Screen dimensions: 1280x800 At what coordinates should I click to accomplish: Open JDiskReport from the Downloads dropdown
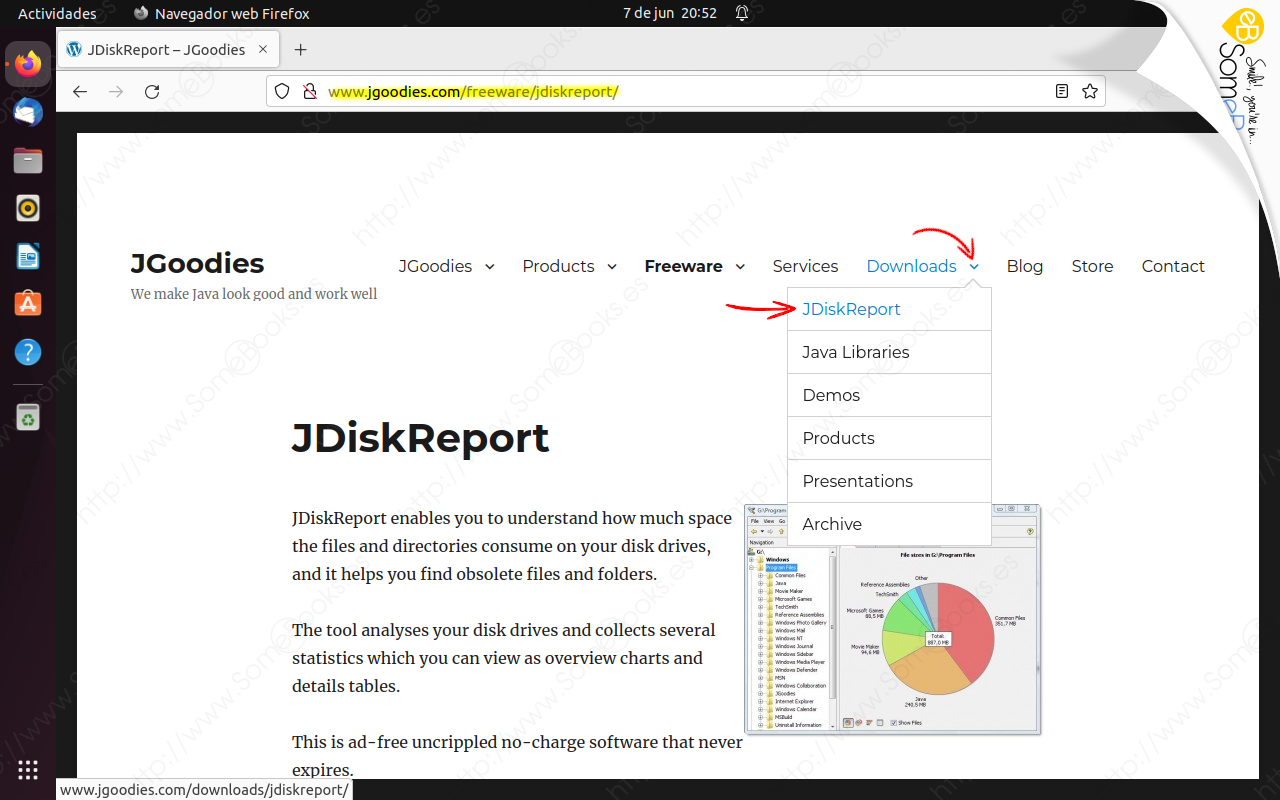pos(850,309)
